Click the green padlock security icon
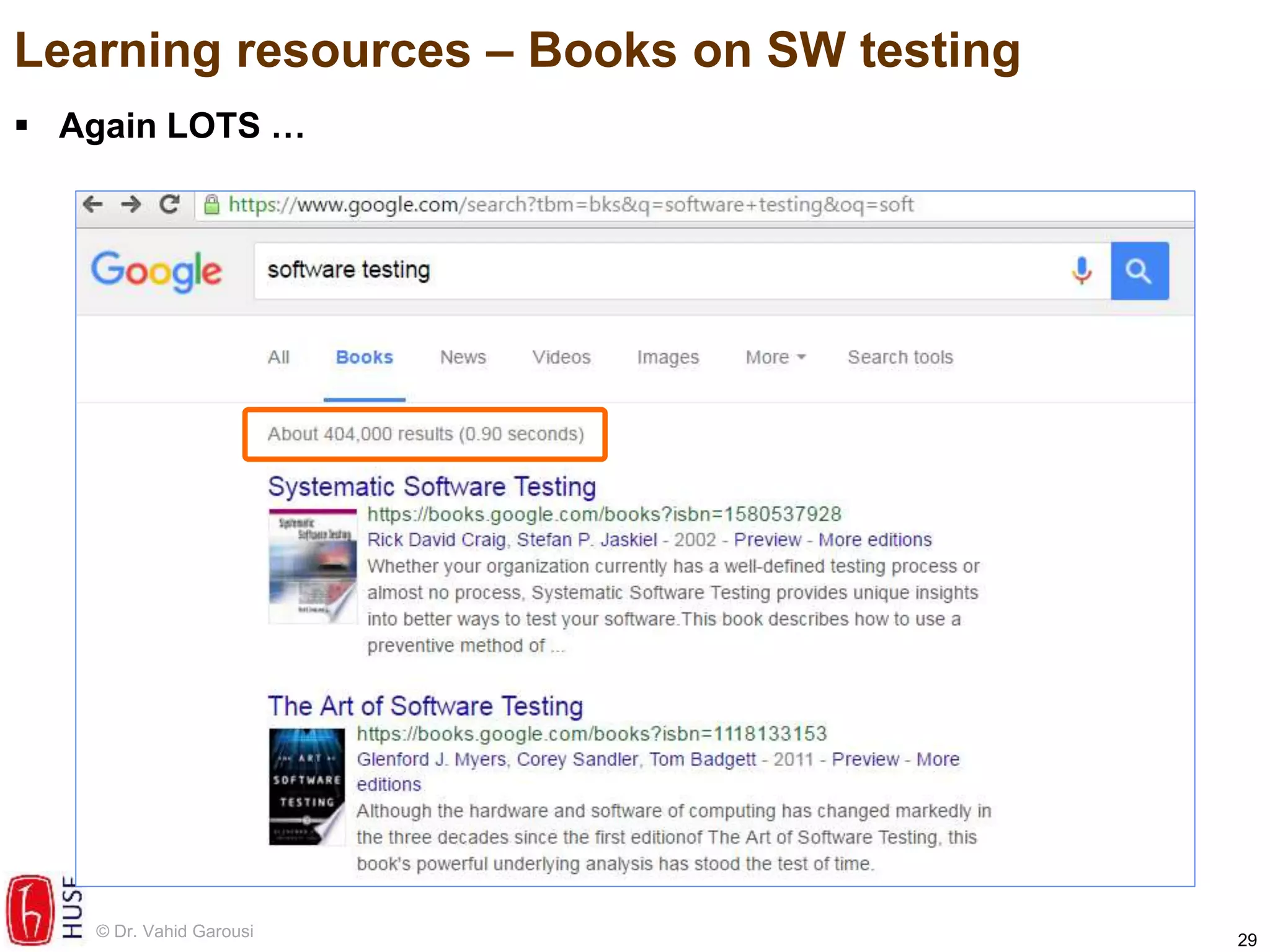The width and height of the screenshot is (1270, 952). [x=212, y=205]
